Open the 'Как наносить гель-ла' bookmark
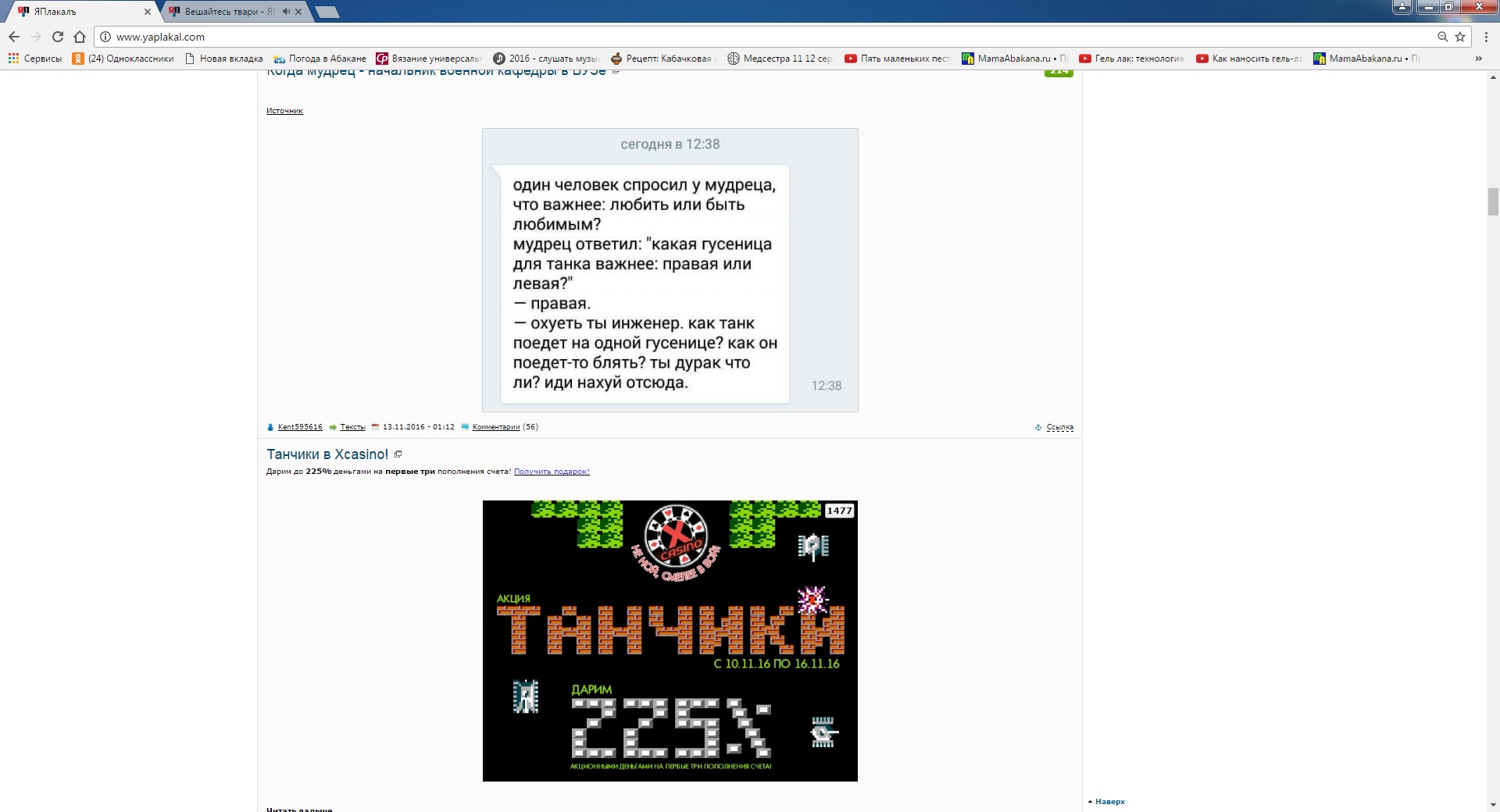This screenshot has height=812, width=1500. 1249,59
